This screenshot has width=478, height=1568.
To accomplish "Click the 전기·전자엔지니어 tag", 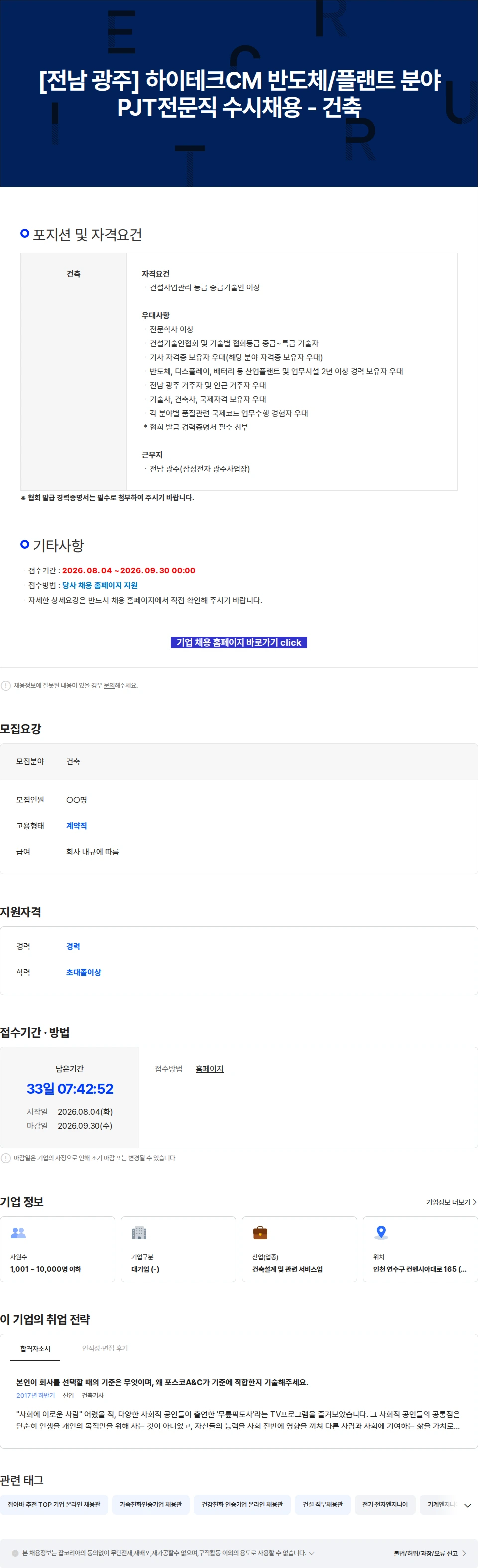I will pos(385,1504).
